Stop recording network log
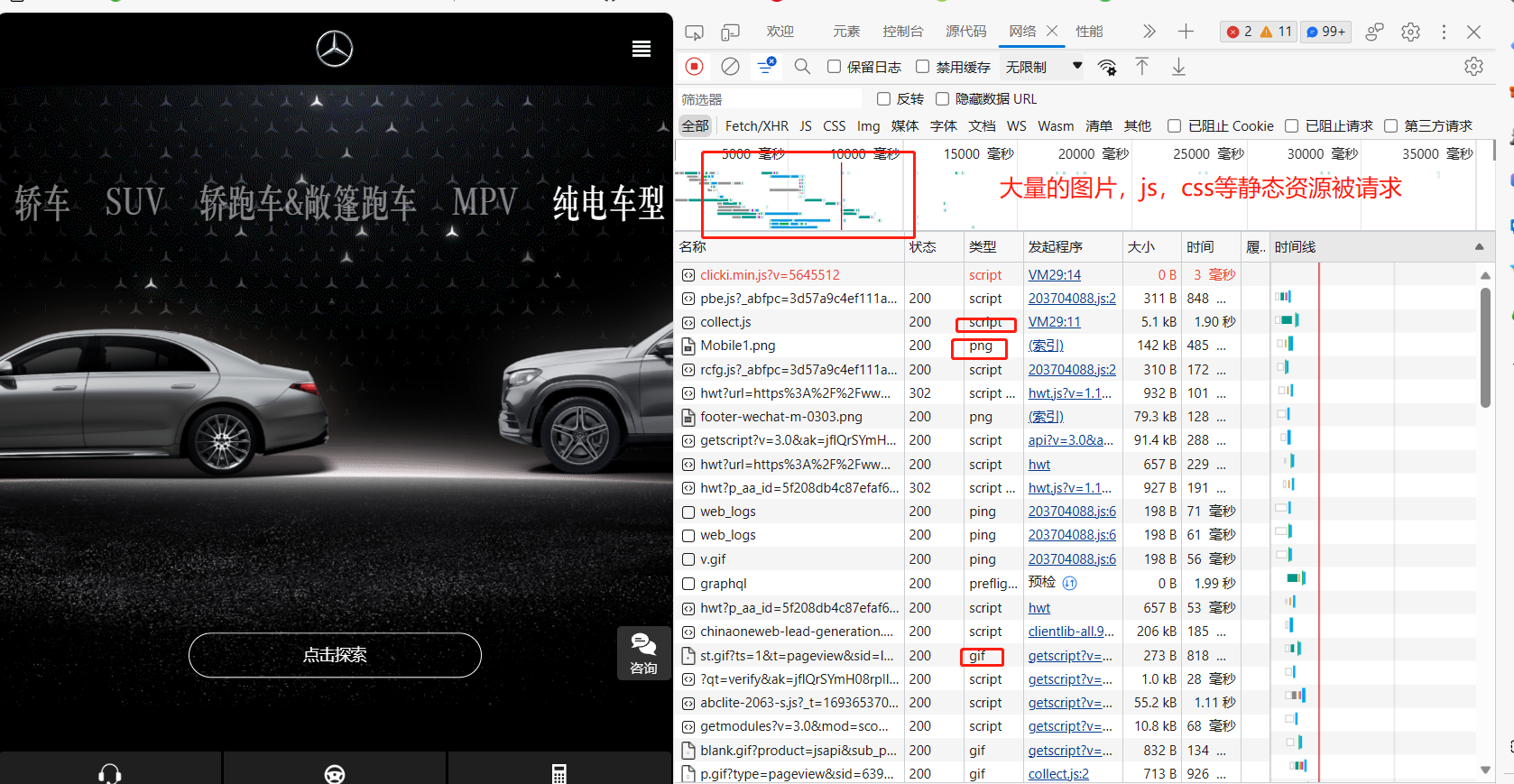 [x=694, y=66]
